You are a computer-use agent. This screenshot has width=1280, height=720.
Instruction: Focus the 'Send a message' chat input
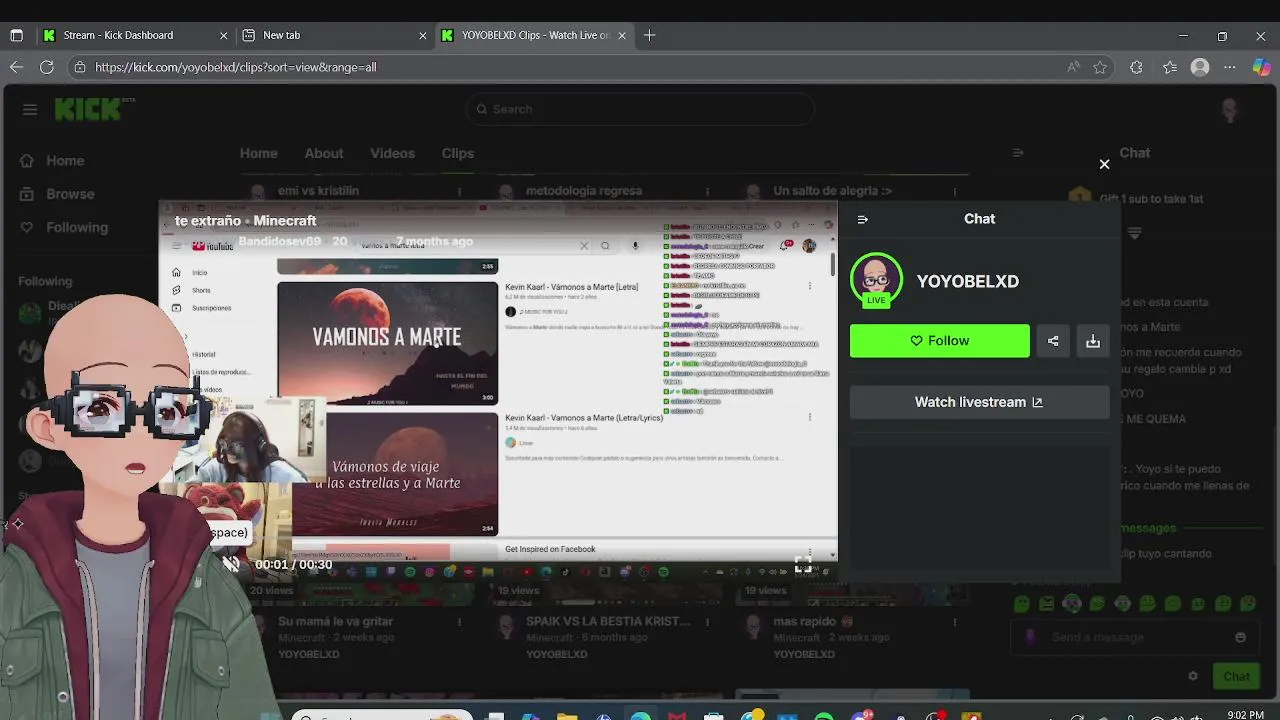click(1135, 637)
